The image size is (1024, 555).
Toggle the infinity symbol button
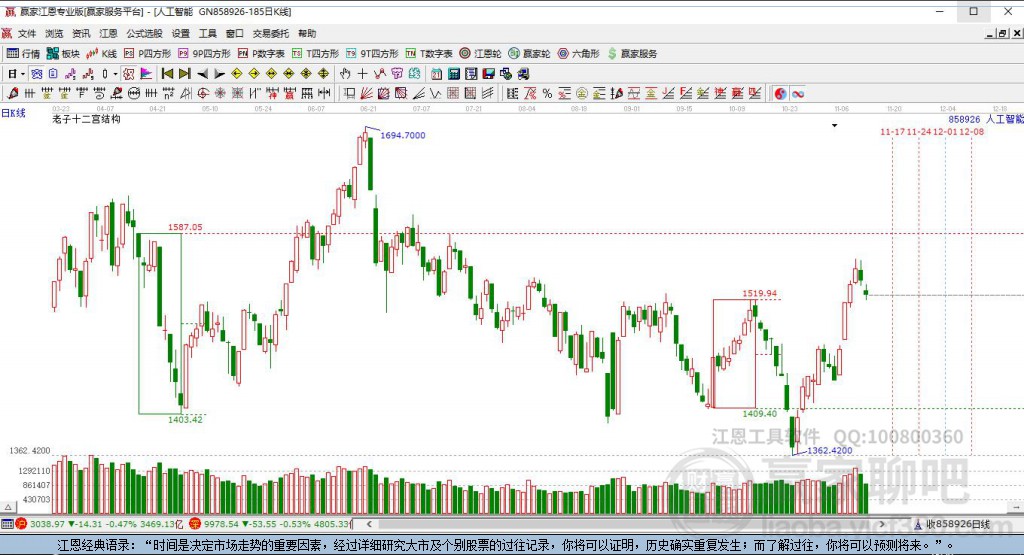pos(797,93)
